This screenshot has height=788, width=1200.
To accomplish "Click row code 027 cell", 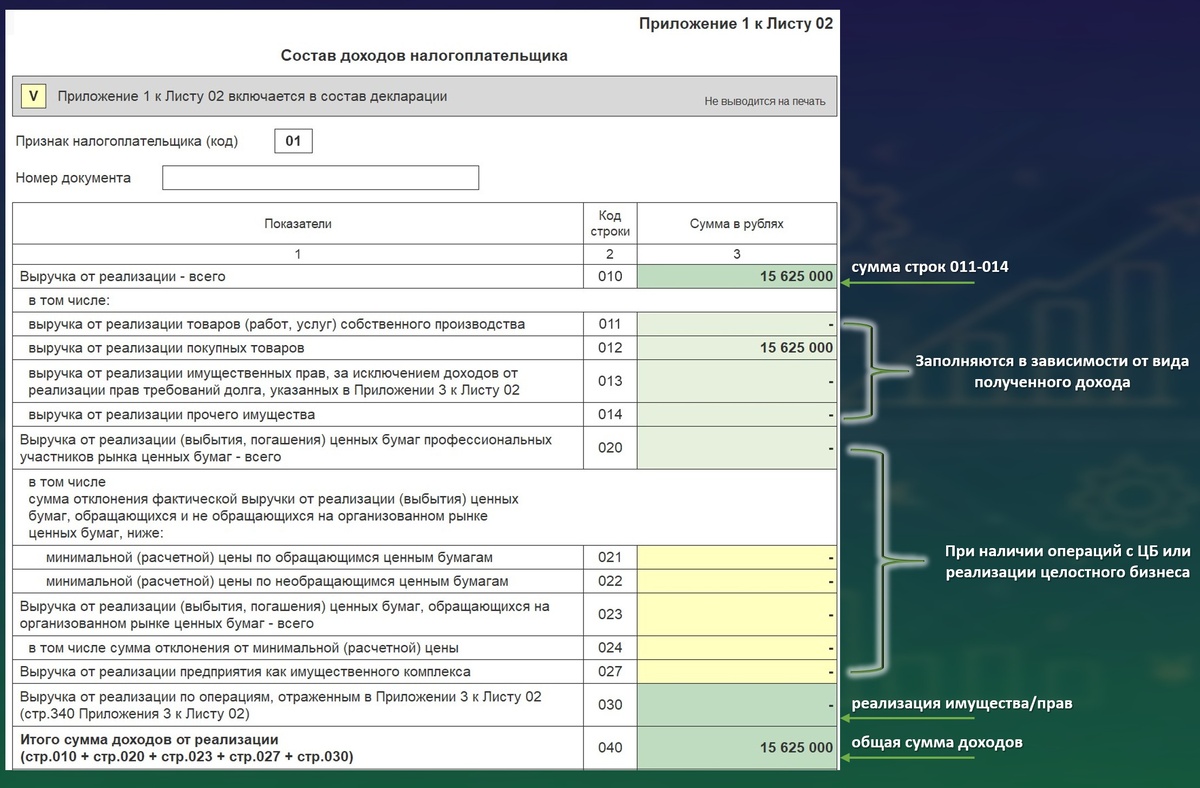I will pos(610,671).
